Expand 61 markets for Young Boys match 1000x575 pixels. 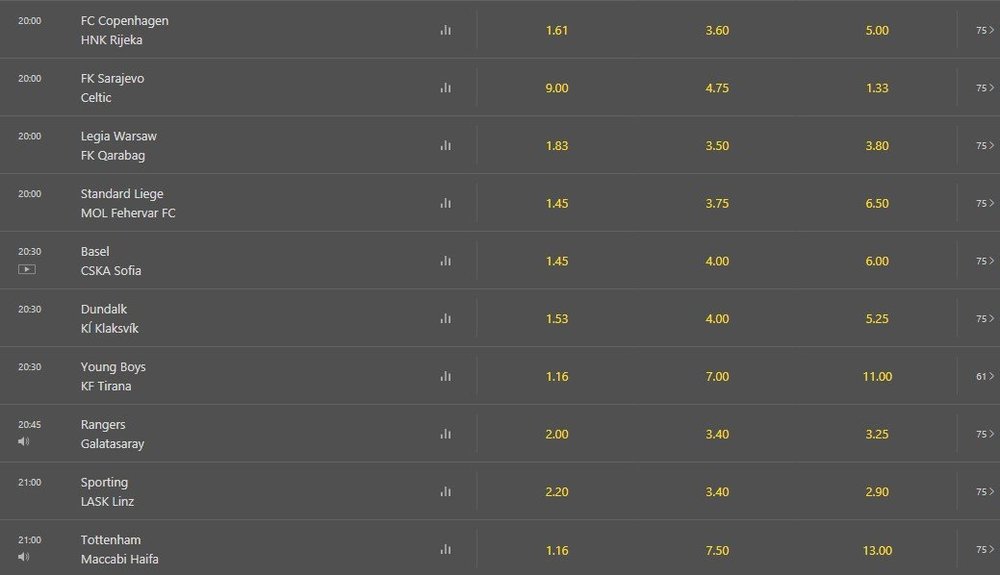click(x=985, y=376)
